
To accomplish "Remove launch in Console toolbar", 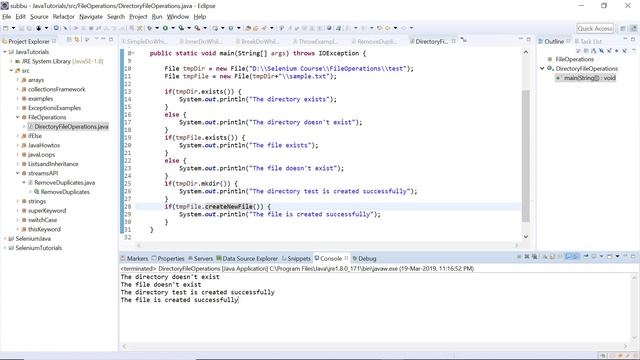I will click(x=527, y=256).
